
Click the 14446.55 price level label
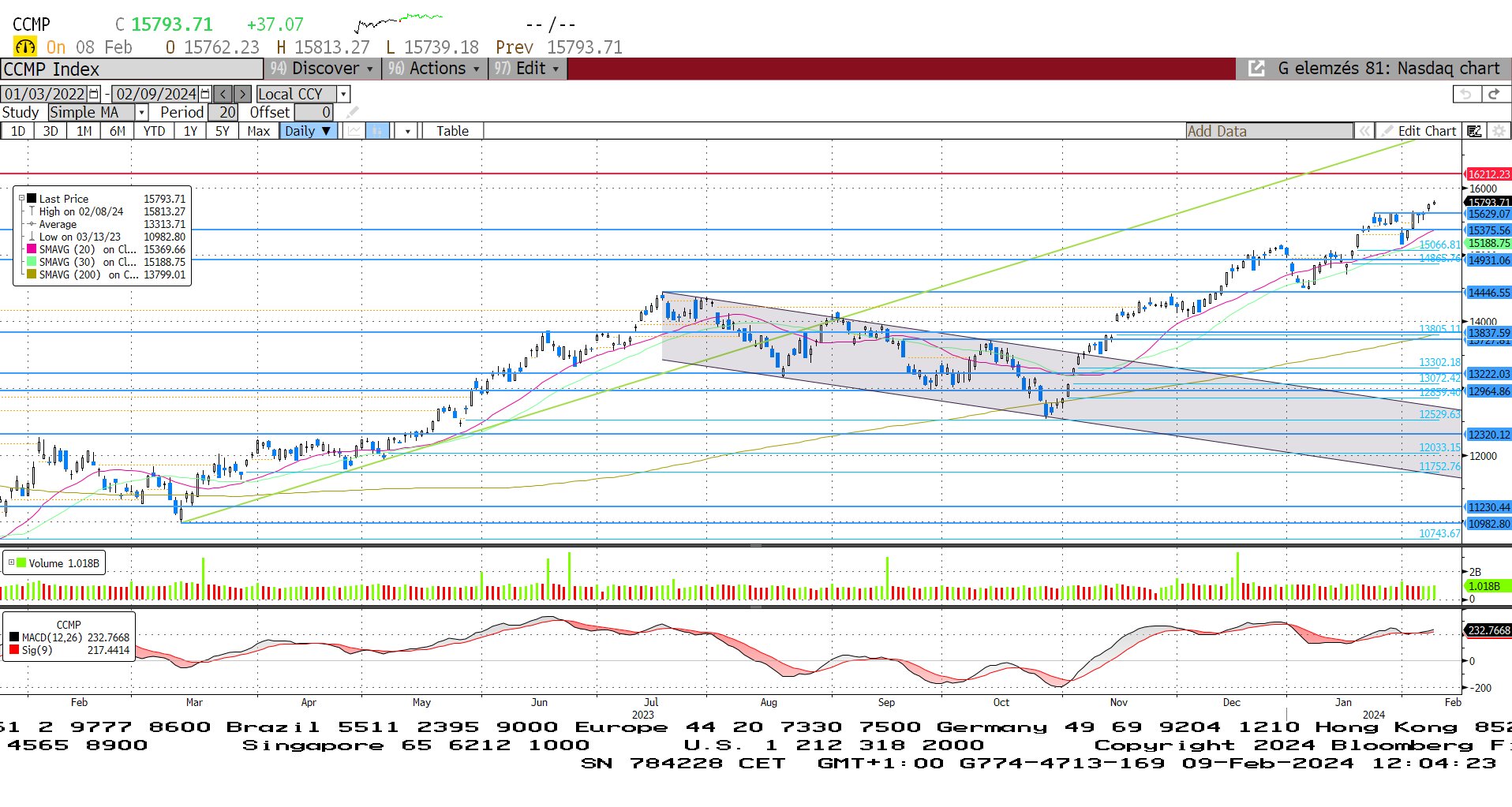click(x=1488, y=293)
